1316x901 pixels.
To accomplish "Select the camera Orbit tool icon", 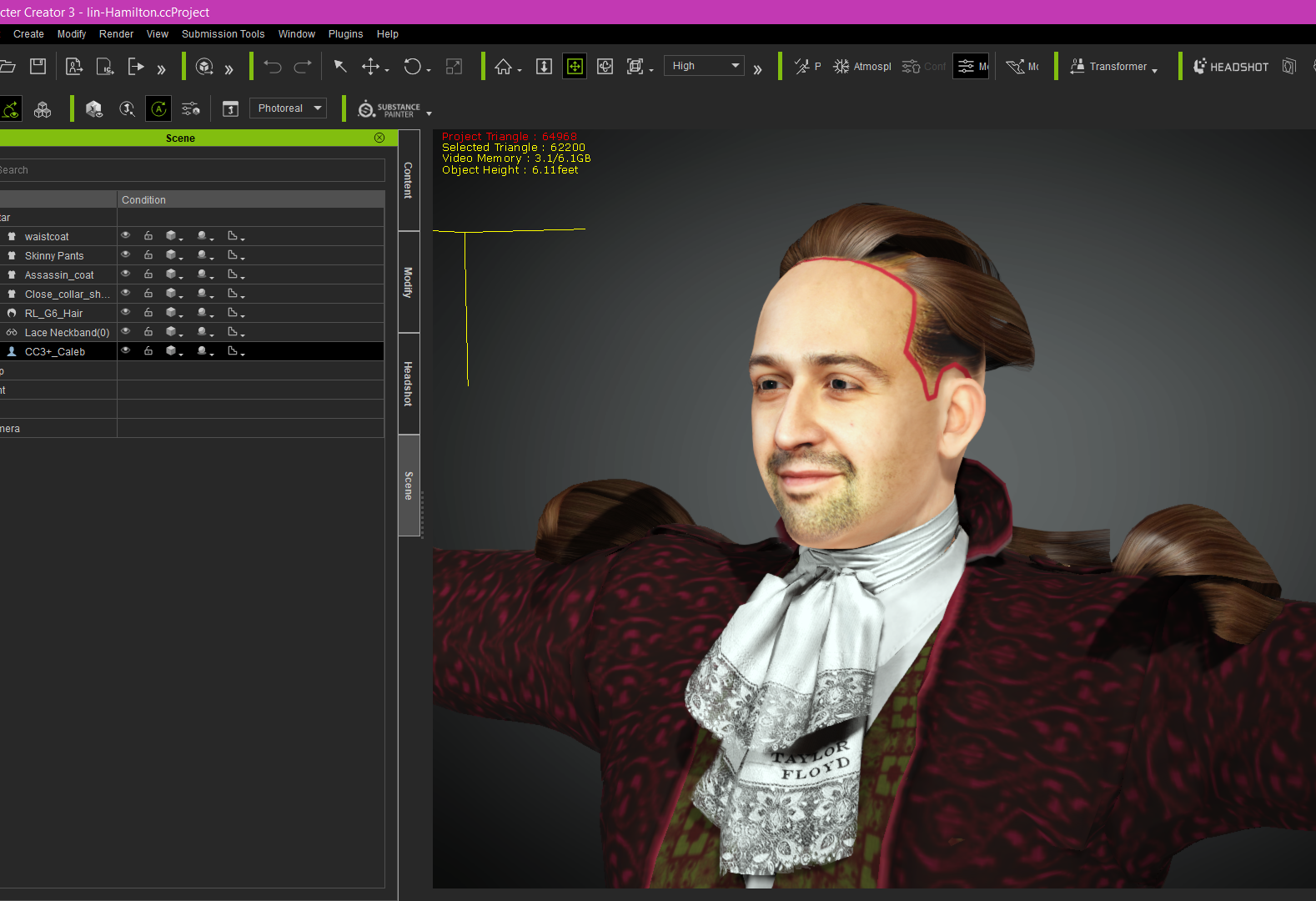I will (605, 67).
